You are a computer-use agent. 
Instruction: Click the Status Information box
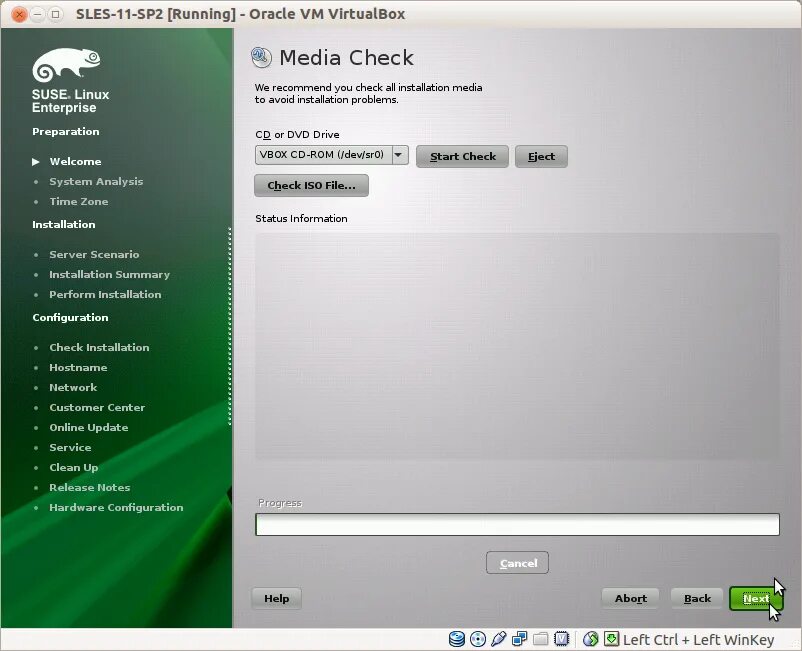(x=517, y=347)
